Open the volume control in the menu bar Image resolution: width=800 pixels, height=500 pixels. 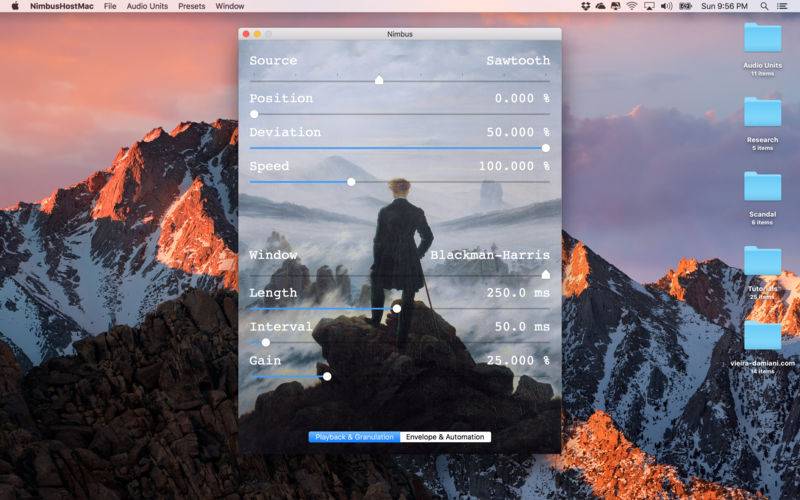point(666,6)
